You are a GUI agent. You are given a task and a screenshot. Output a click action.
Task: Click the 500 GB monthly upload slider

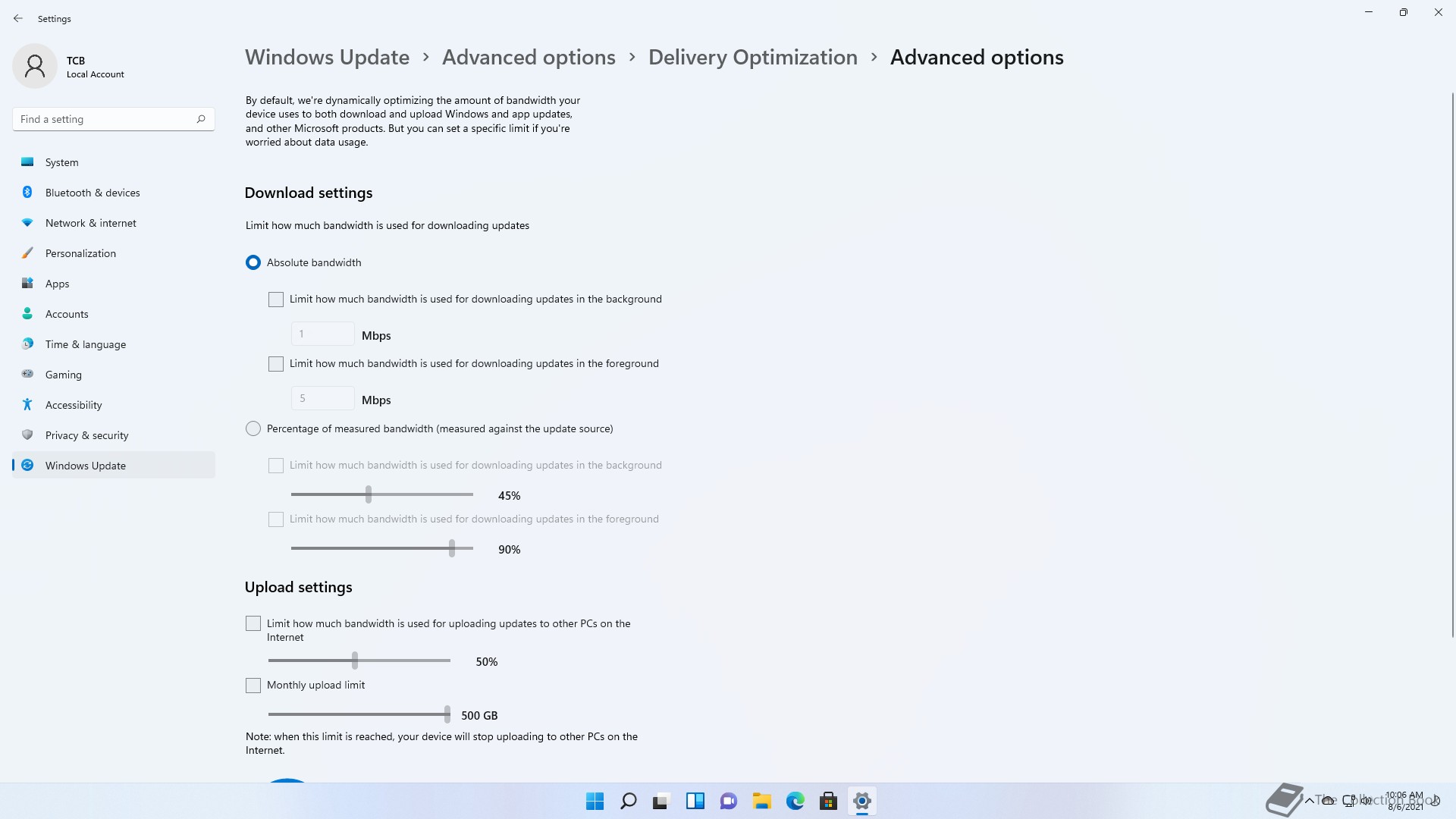pos(359,714)
